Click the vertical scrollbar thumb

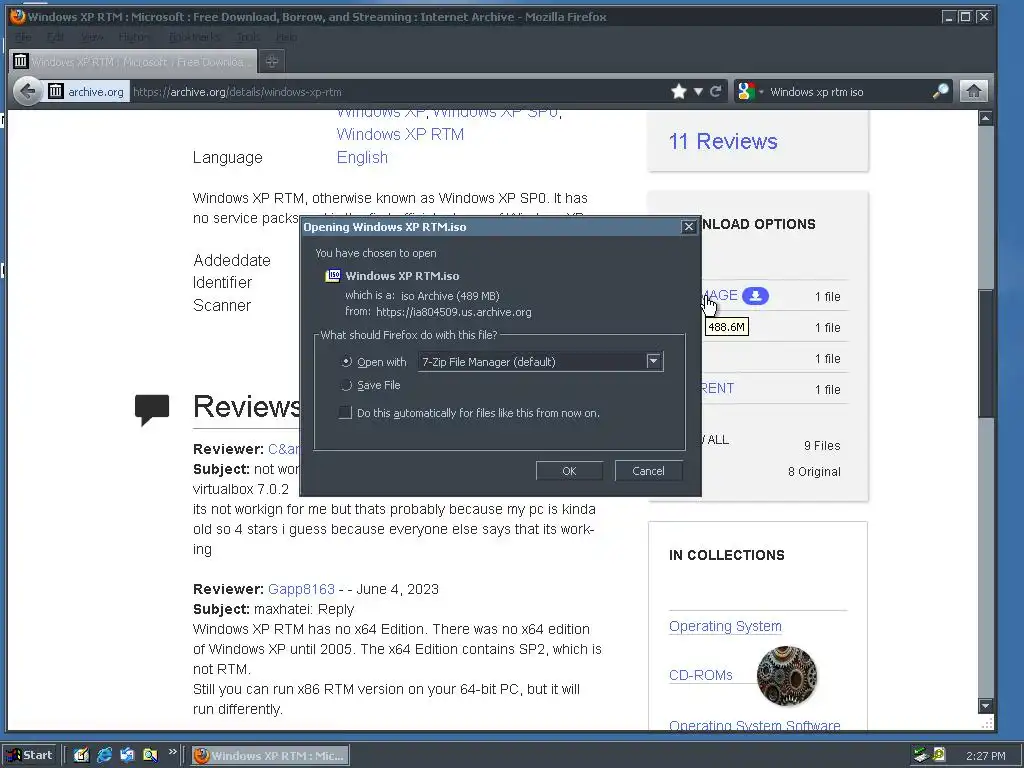coord(985,353)
